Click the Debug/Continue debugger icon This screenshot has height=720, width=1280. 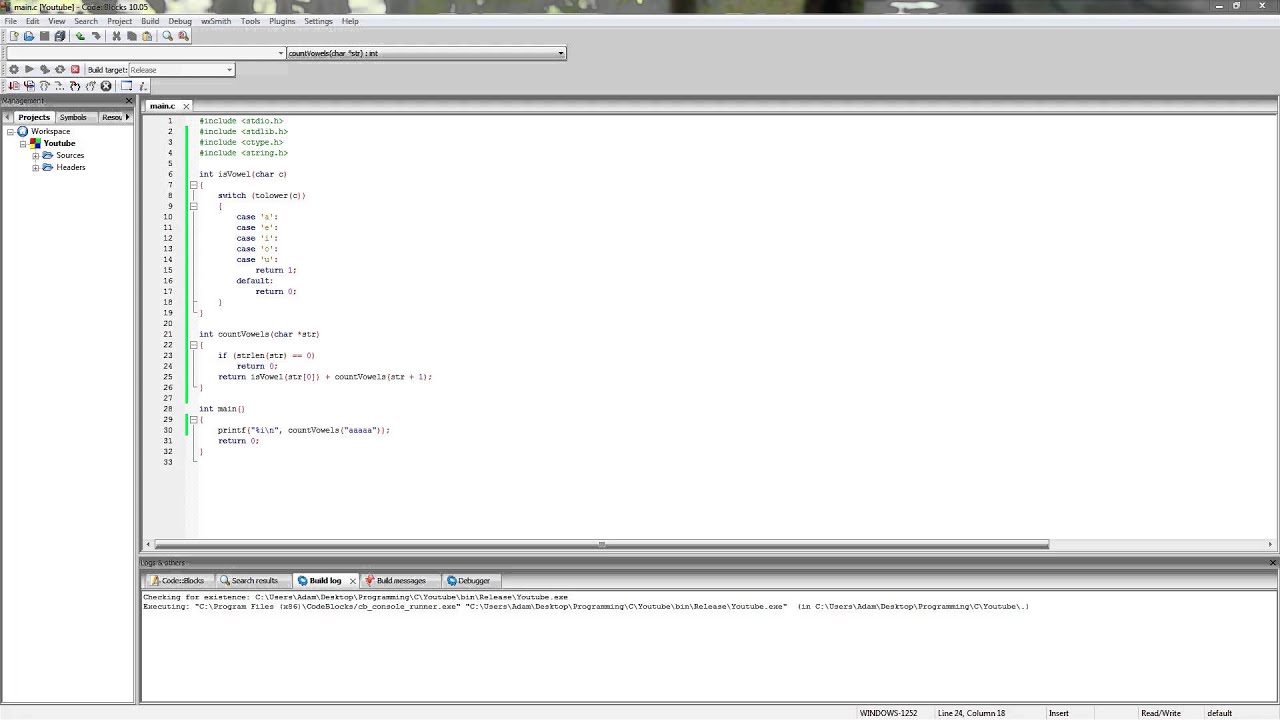tap(13, 86)
